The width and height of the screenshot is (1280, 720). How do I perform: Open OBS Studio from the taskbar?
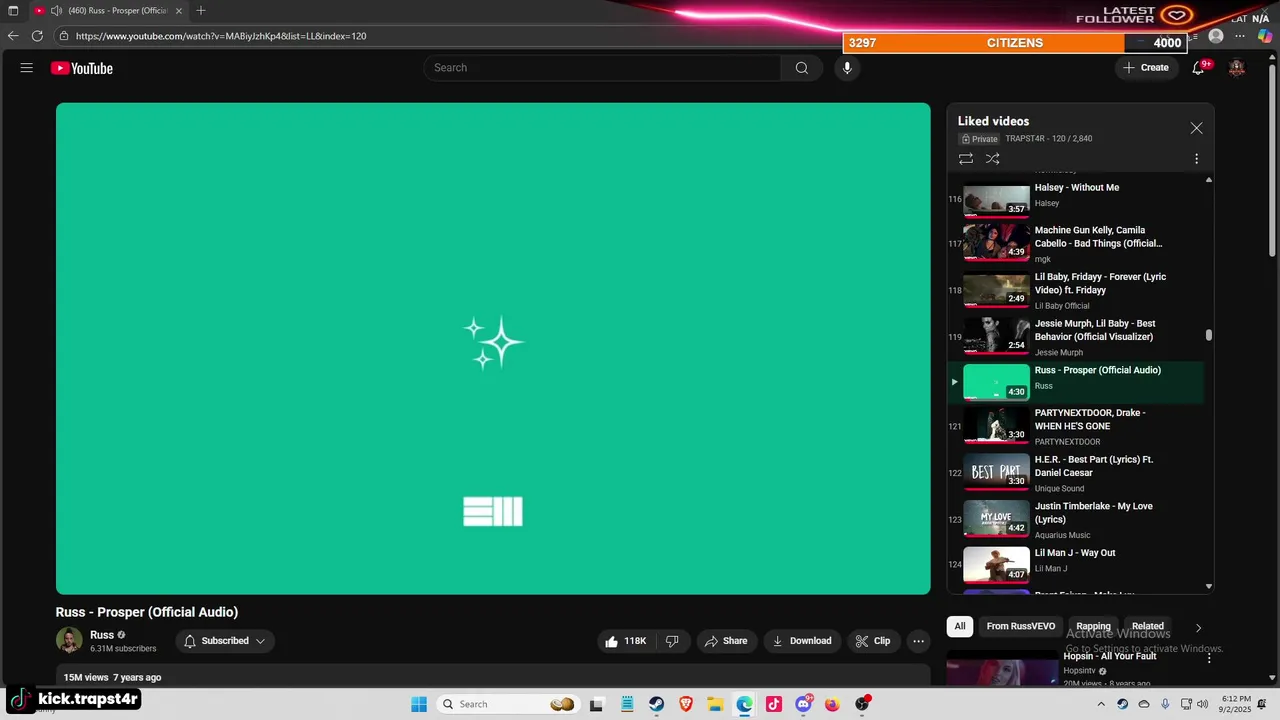862,704
